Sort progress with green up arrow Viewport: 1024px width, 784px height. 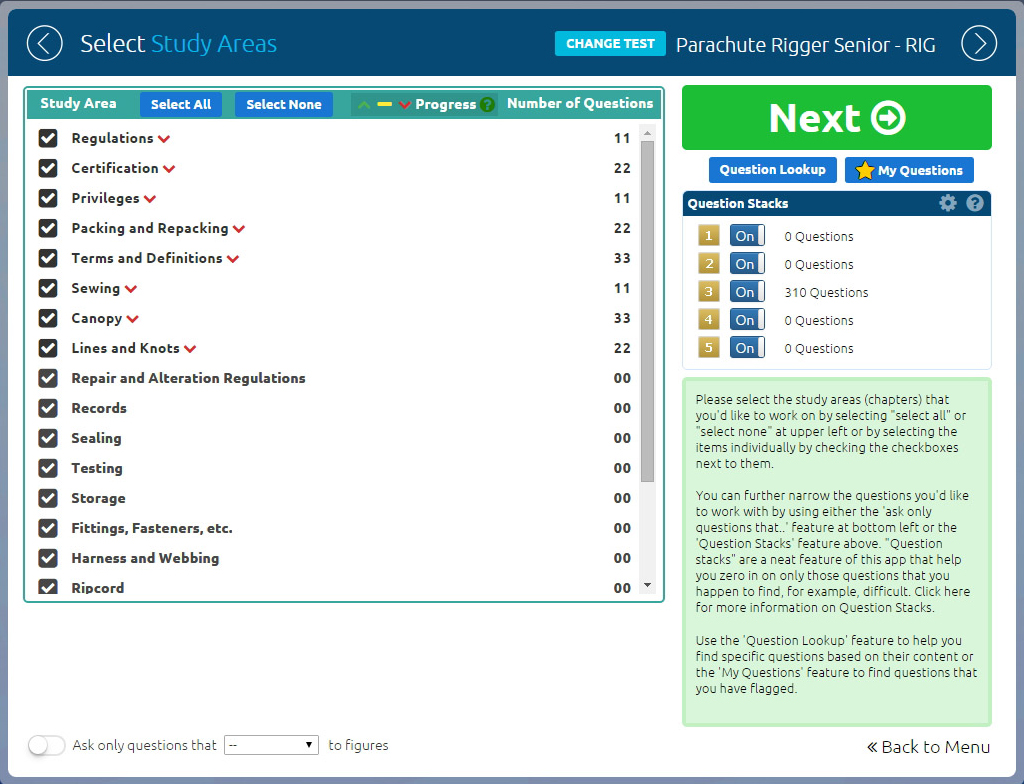tap(364, 105)
